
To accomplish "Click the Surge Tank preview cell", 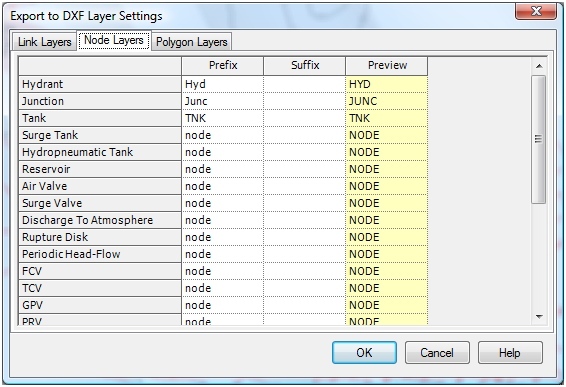I will pos(387,135).
